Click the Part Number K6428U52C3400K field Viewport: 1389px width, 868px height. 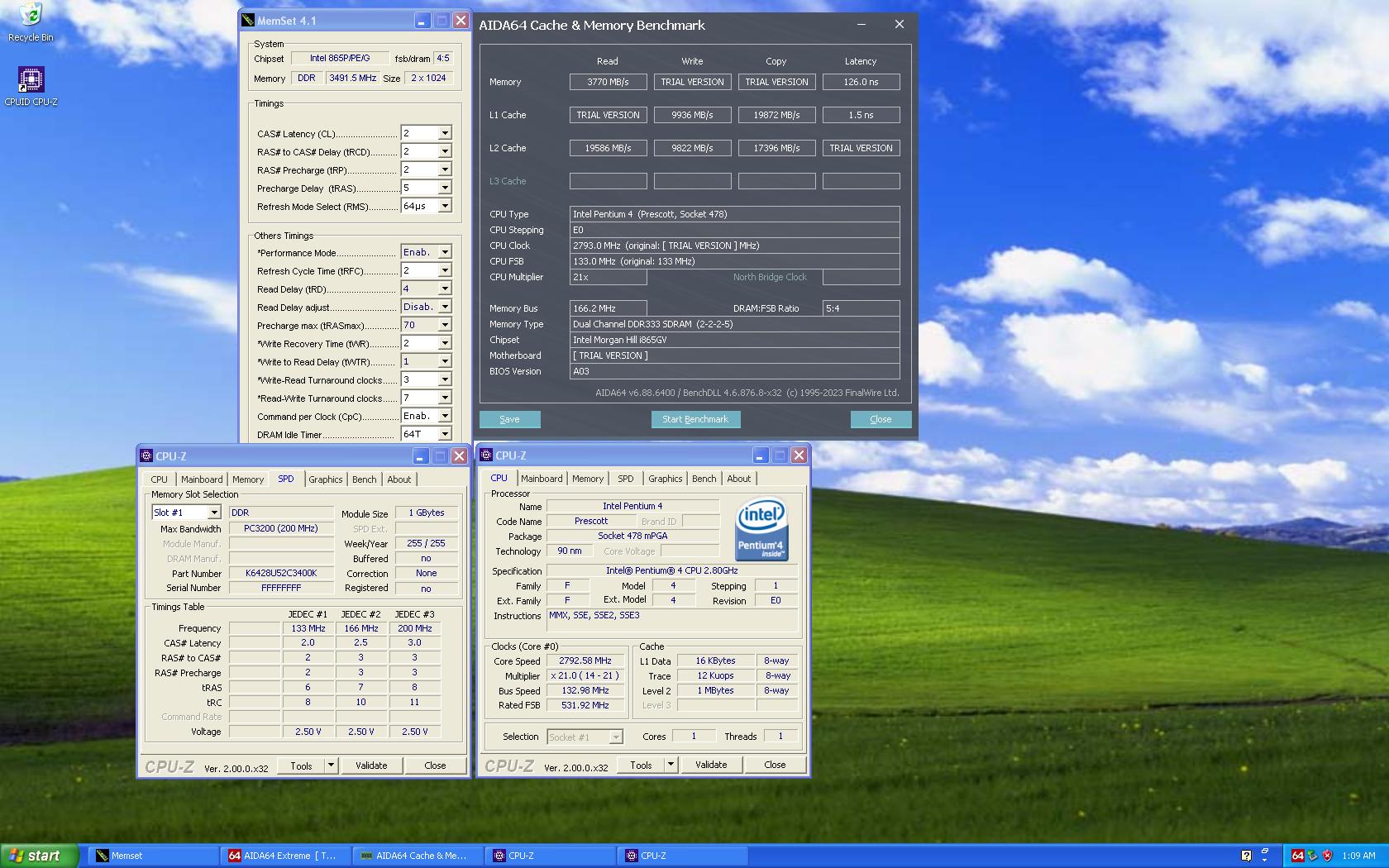coord(281,573)
